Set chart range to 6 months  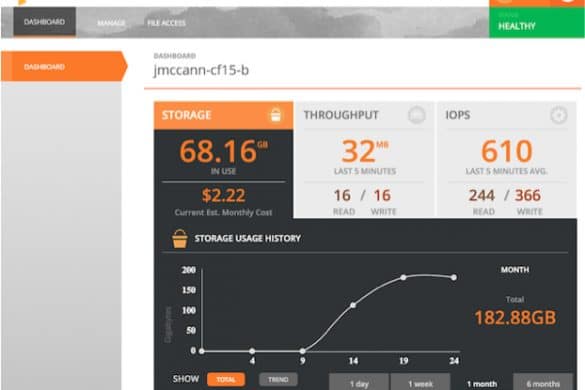(543, 383)
